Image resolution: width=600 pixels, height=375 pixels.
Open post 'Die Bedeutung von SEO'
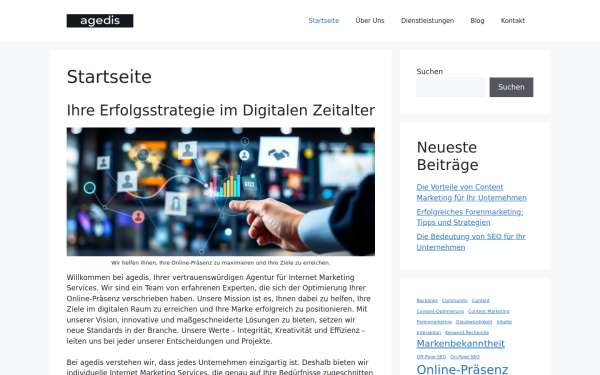471,242
